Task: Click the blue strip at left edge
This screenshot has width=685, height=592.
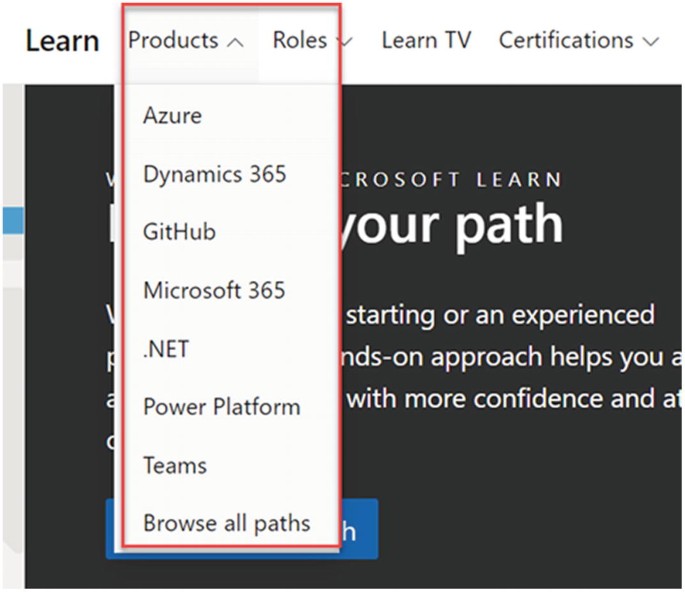Action: pyautogui.click(x=11, y=220)
